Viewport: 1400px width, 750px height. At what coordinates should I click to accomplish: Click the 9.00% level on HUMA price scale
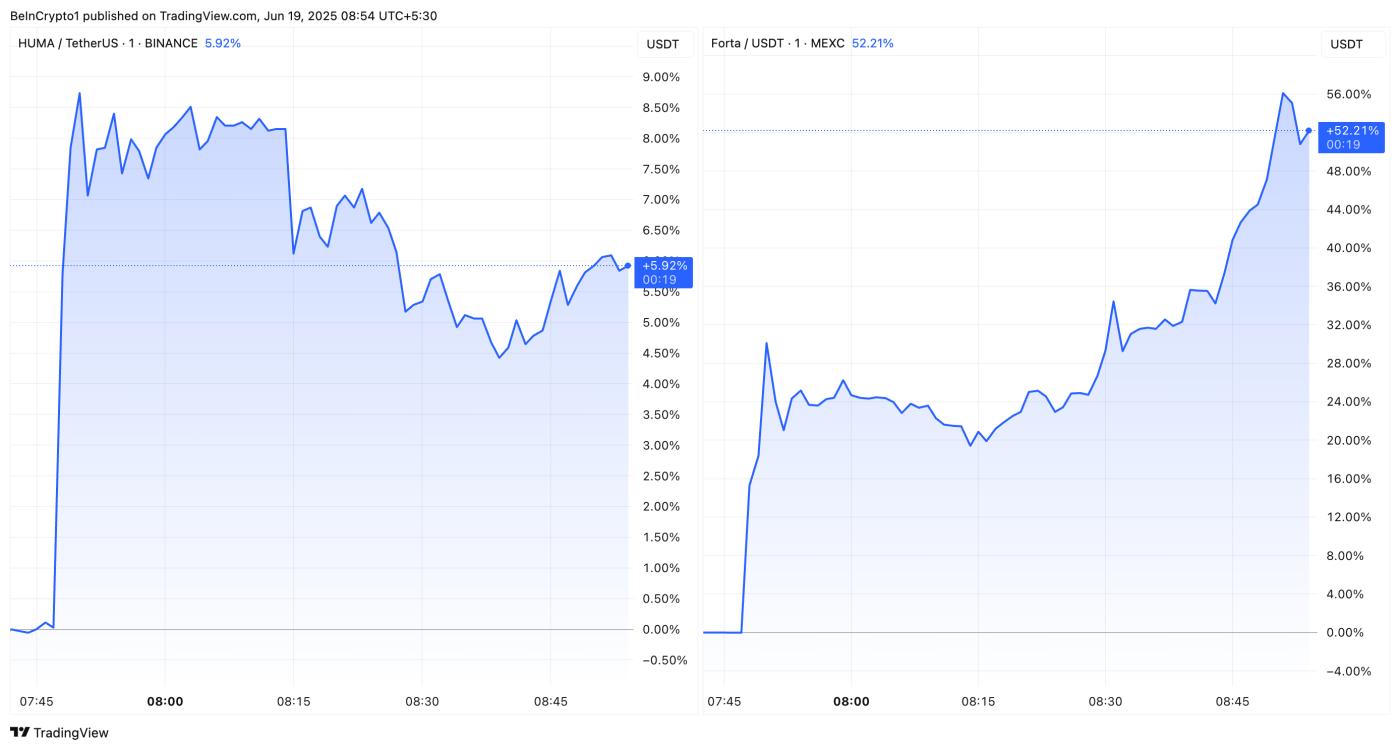click(x=659, y=77)
